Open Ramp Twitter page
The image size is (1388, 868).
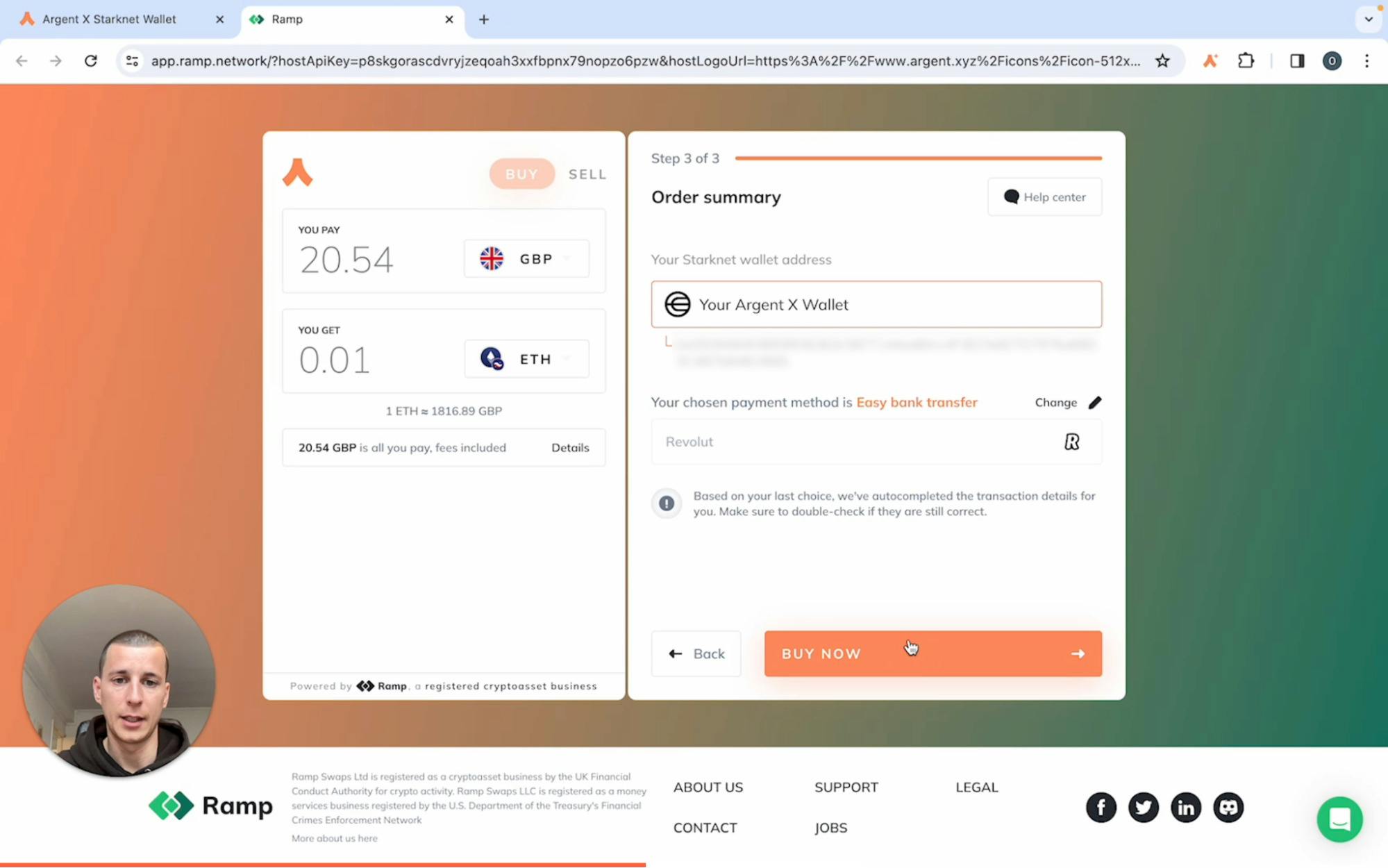1143,807
